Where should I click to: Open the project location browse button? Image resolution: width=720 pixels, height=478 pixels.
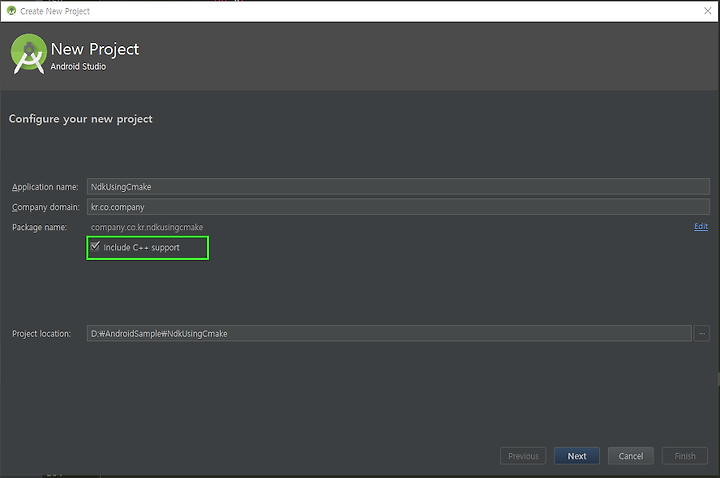[702, 333]
